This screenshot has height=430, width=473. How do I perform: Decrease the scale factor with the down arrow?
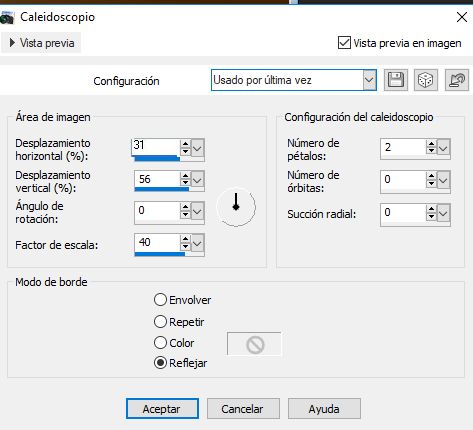185,247
